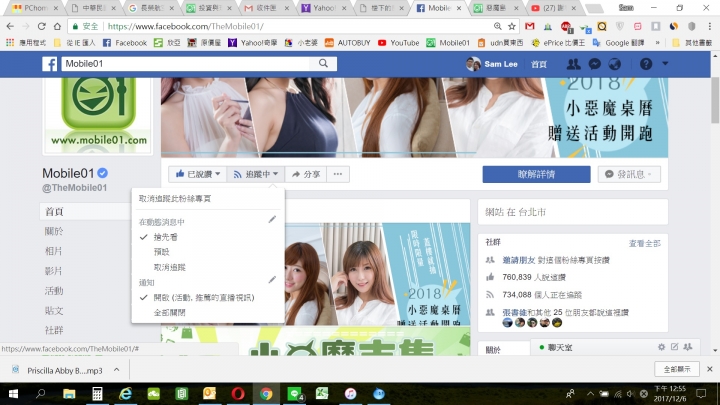
Task: Click the 分享 share button
Action: tap(306, 174)
